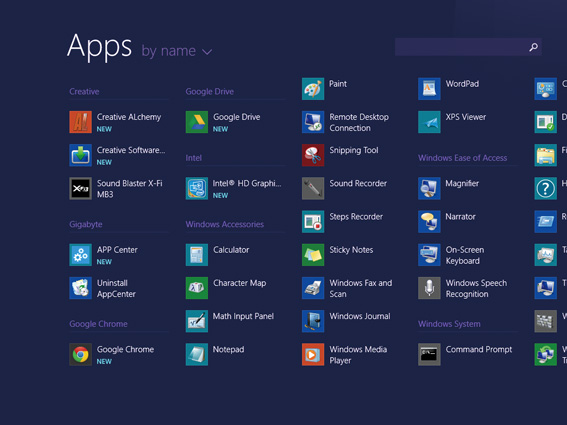Launch Windows Speech Recognition microphone icon
Image resolution: width=567 pixels, height=425 pixels.
point(429,288)
